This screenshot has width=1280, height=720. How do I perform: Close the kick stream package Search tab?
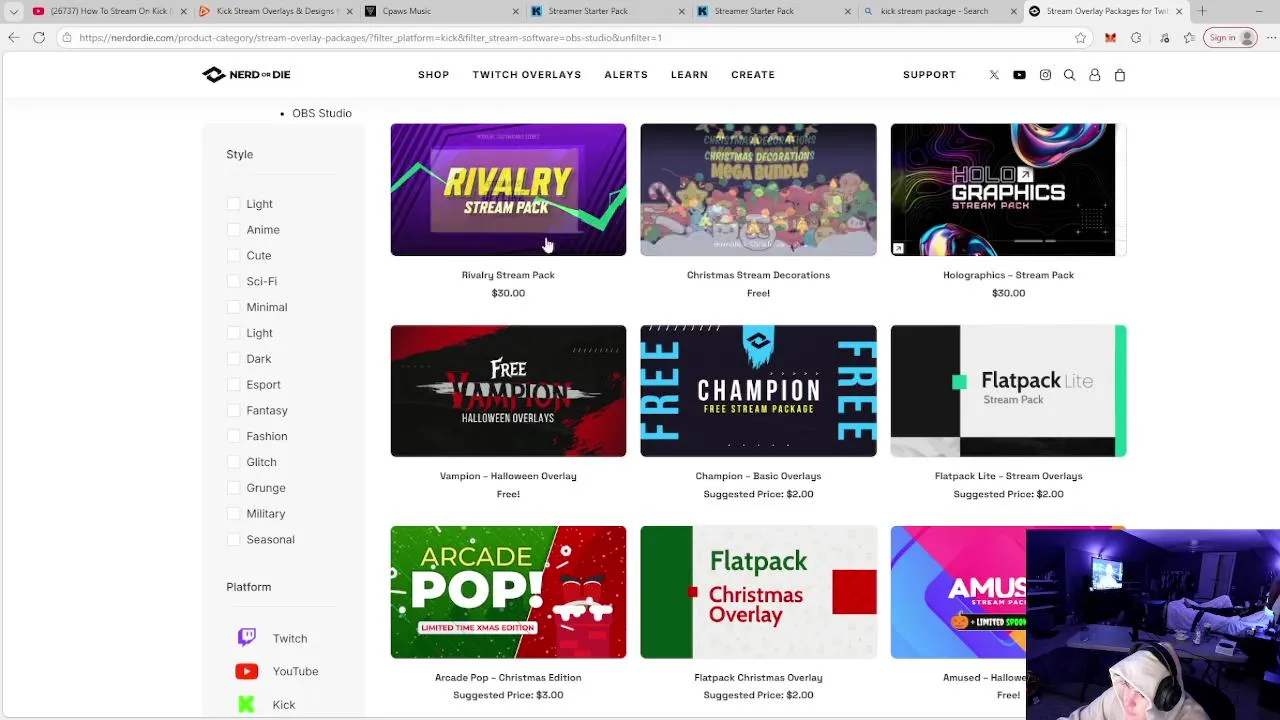(x=1014, y=11)
